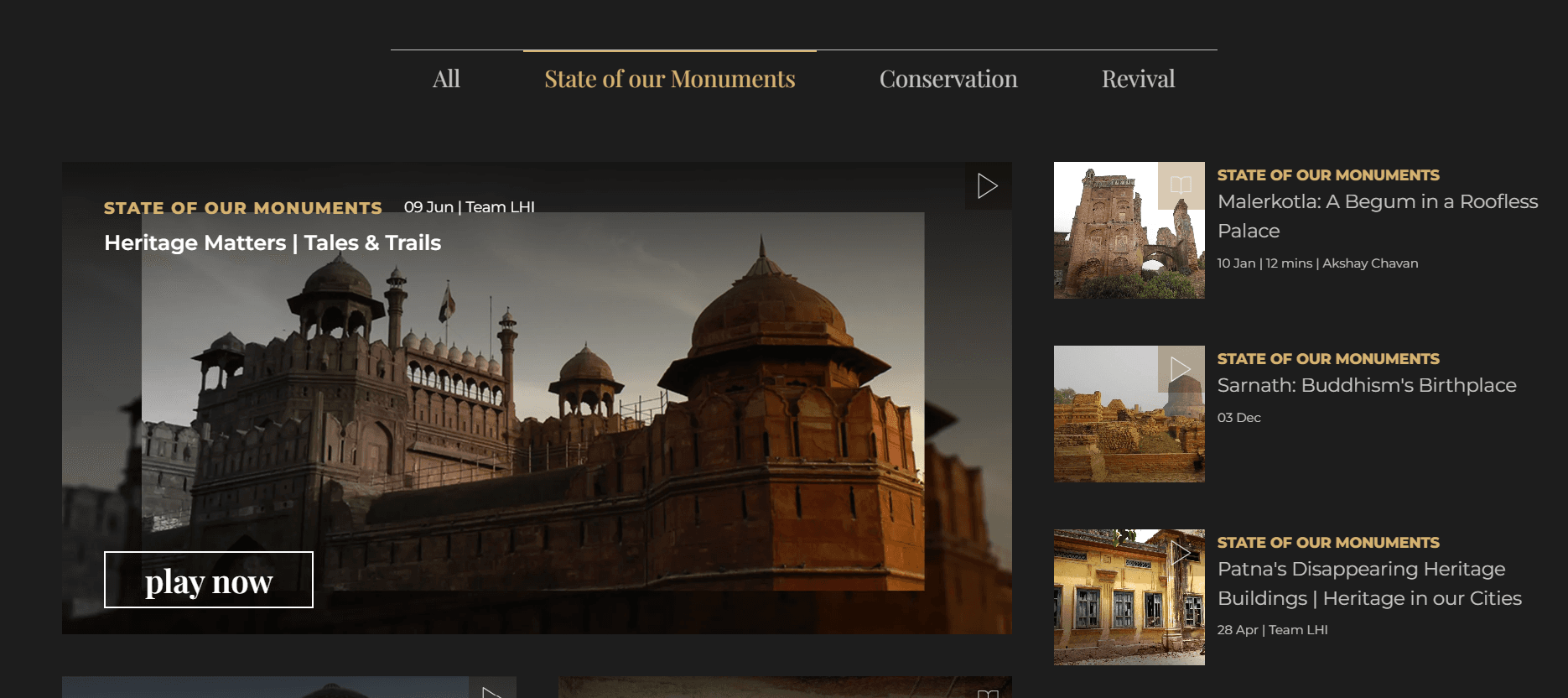Click the book icon on the Malerkotla thumbnail
Viewport: 1568px width, 698px height.
pyautogui.click(x=1181, y=185)
